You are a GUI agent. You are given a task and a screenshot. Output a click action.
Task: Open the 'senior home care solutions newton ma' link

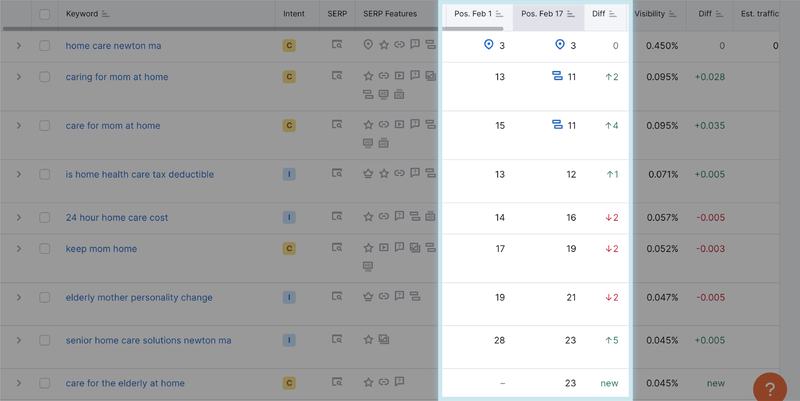coord(148,340)
